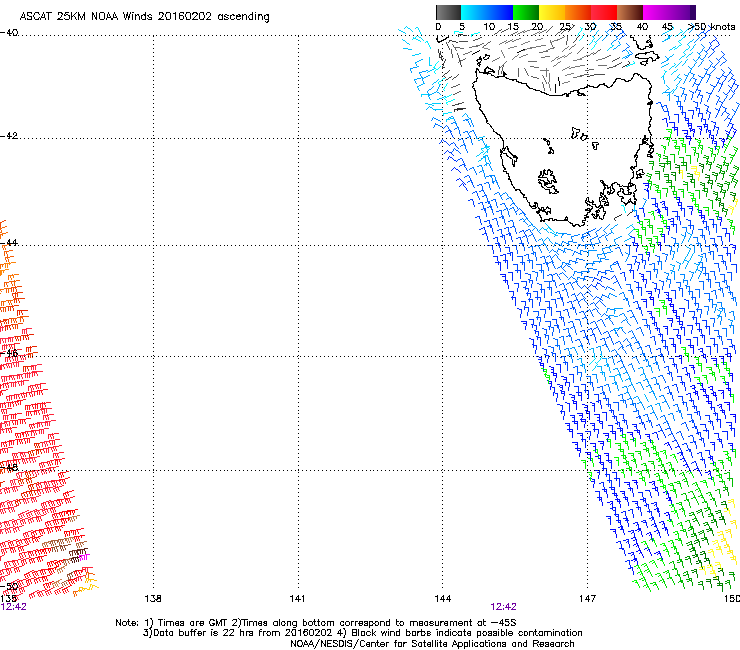
Task: Click the legend tick label '25'
Action: coord(565,27)
